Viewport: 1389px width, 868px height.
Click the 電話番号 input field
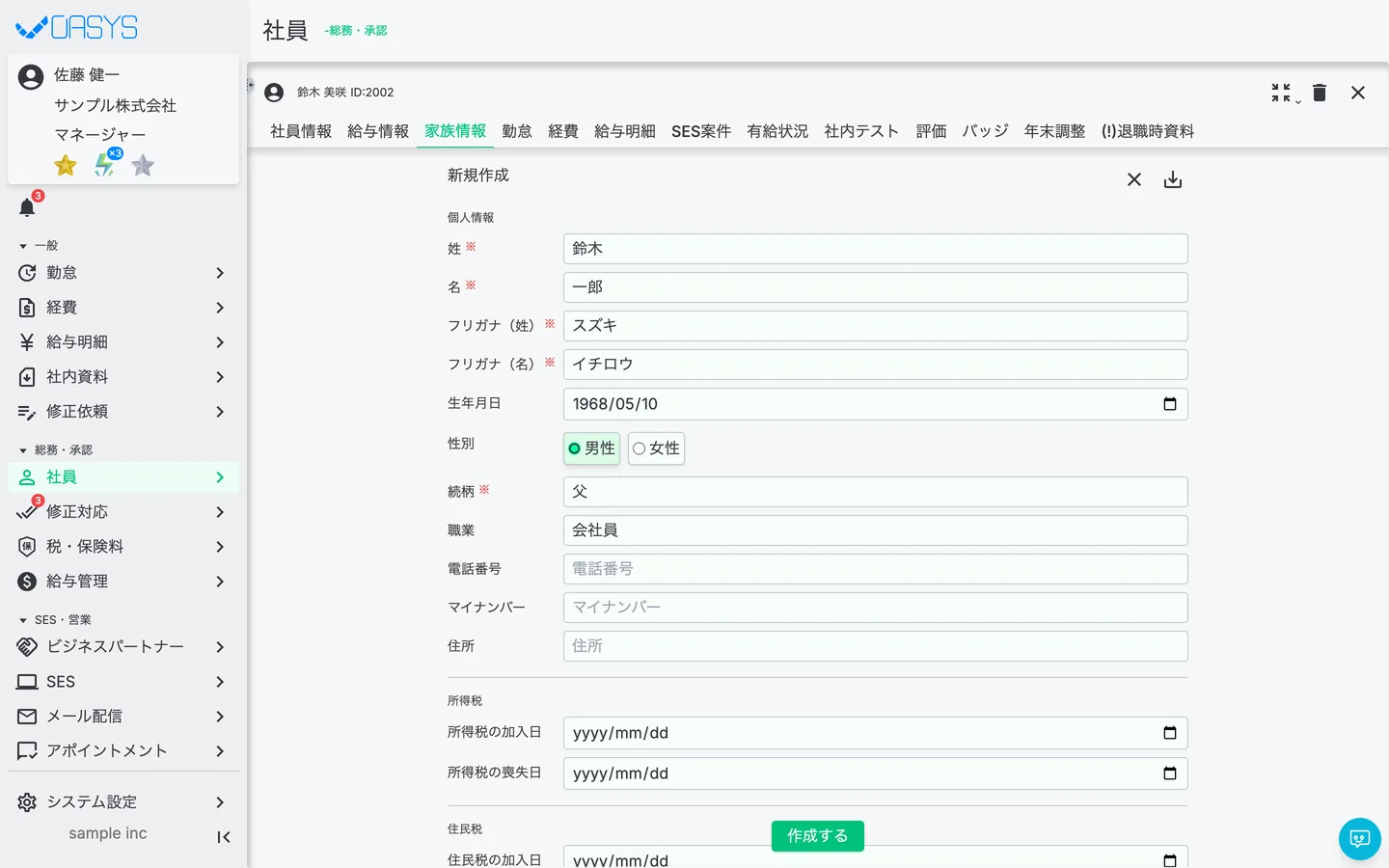pyautogui.click(x=876, y=569)
